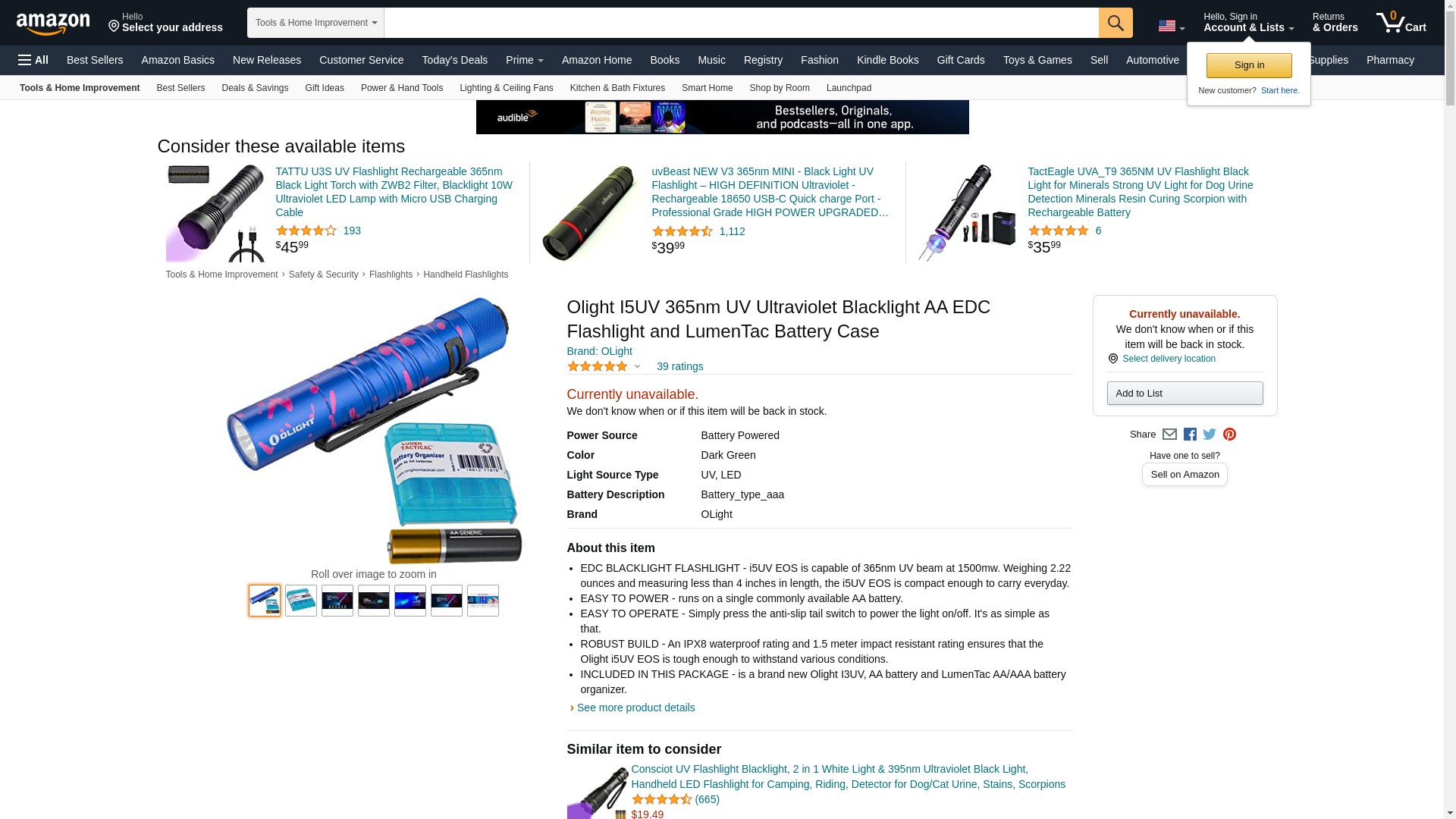Expand the Tools & Home Improvement search category dropdown
Viewport: 1456px width, 819px height.
(315, 23)
